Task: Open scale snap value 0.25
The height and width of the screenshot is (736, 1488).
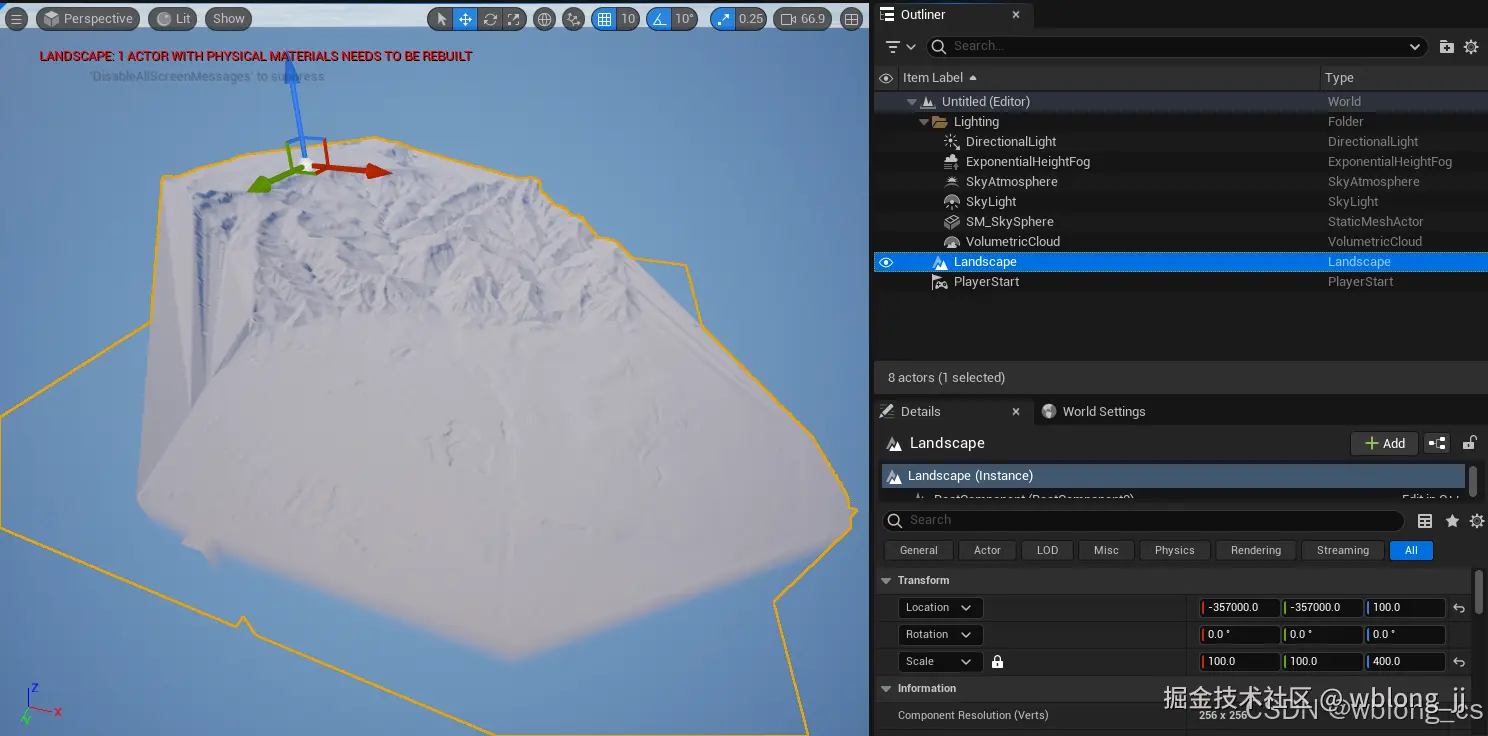Action: tap(751, 19)
